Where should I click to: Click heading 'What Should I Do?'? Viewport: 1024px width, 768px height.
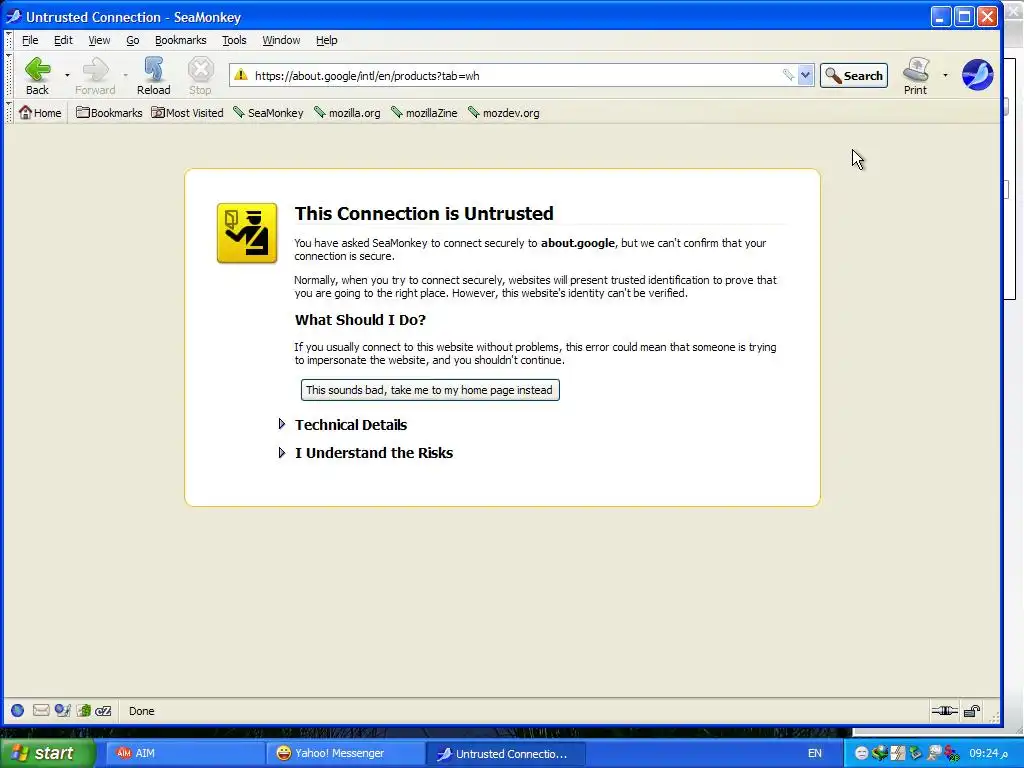(x=360, y=320)
